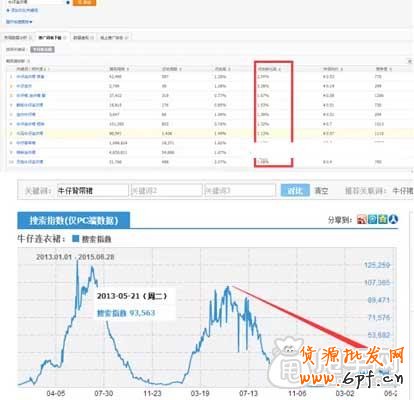Click y-axis value 107,365
Screen dimensions: 414x400
point(377,283)
